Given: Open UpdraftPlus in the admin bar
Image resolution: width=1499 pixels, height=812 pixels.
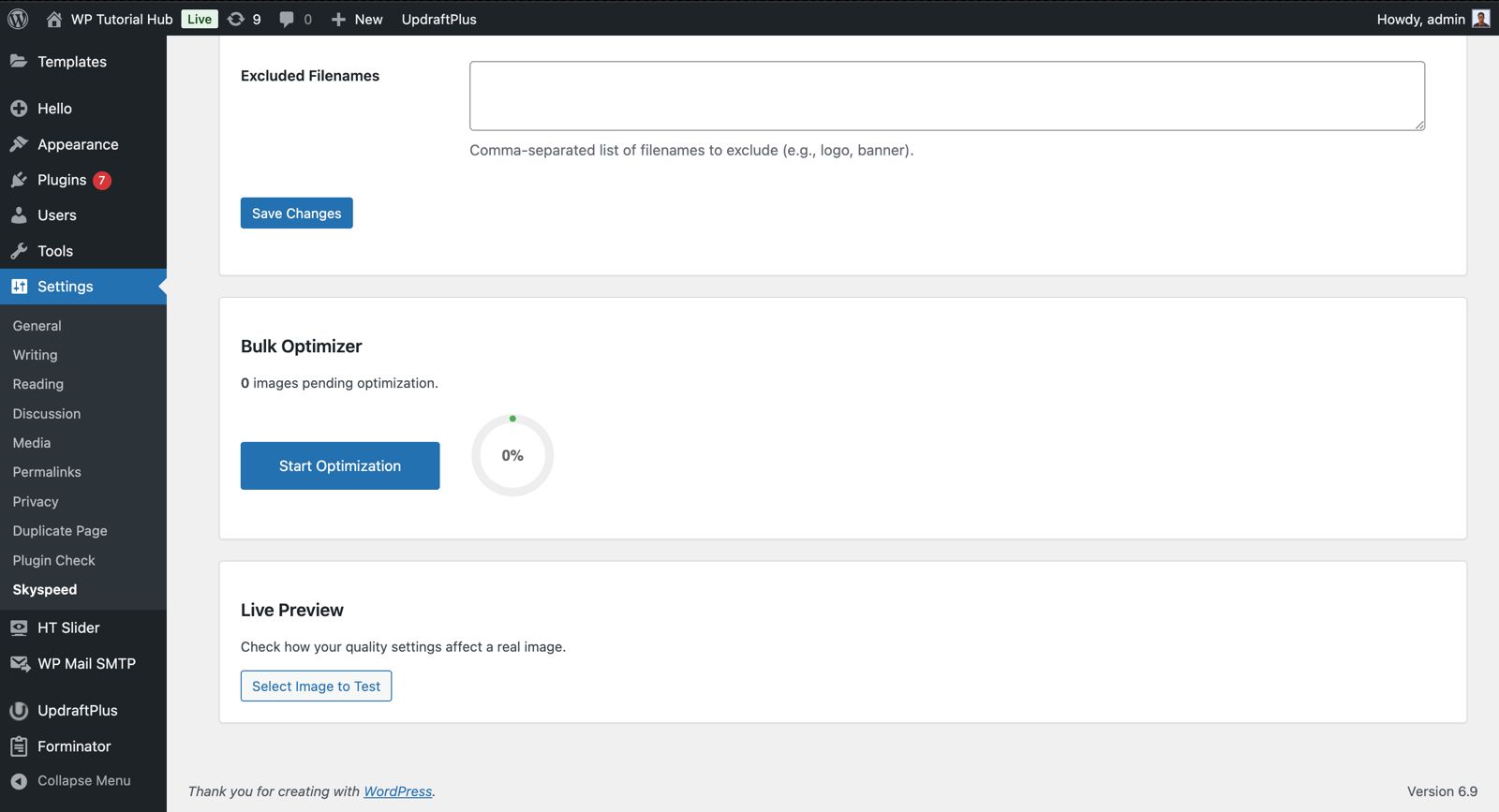Looking at the screenshot, I should click(438, 19).
